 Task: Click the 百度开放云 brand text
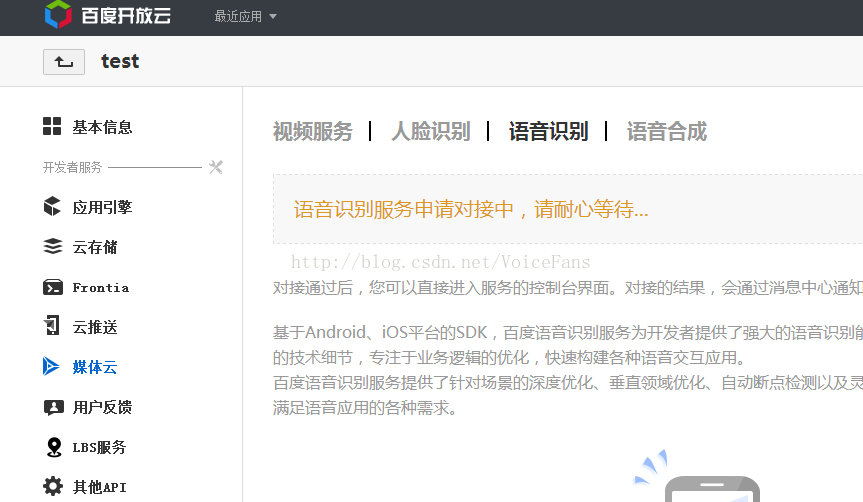coord(126,15)
